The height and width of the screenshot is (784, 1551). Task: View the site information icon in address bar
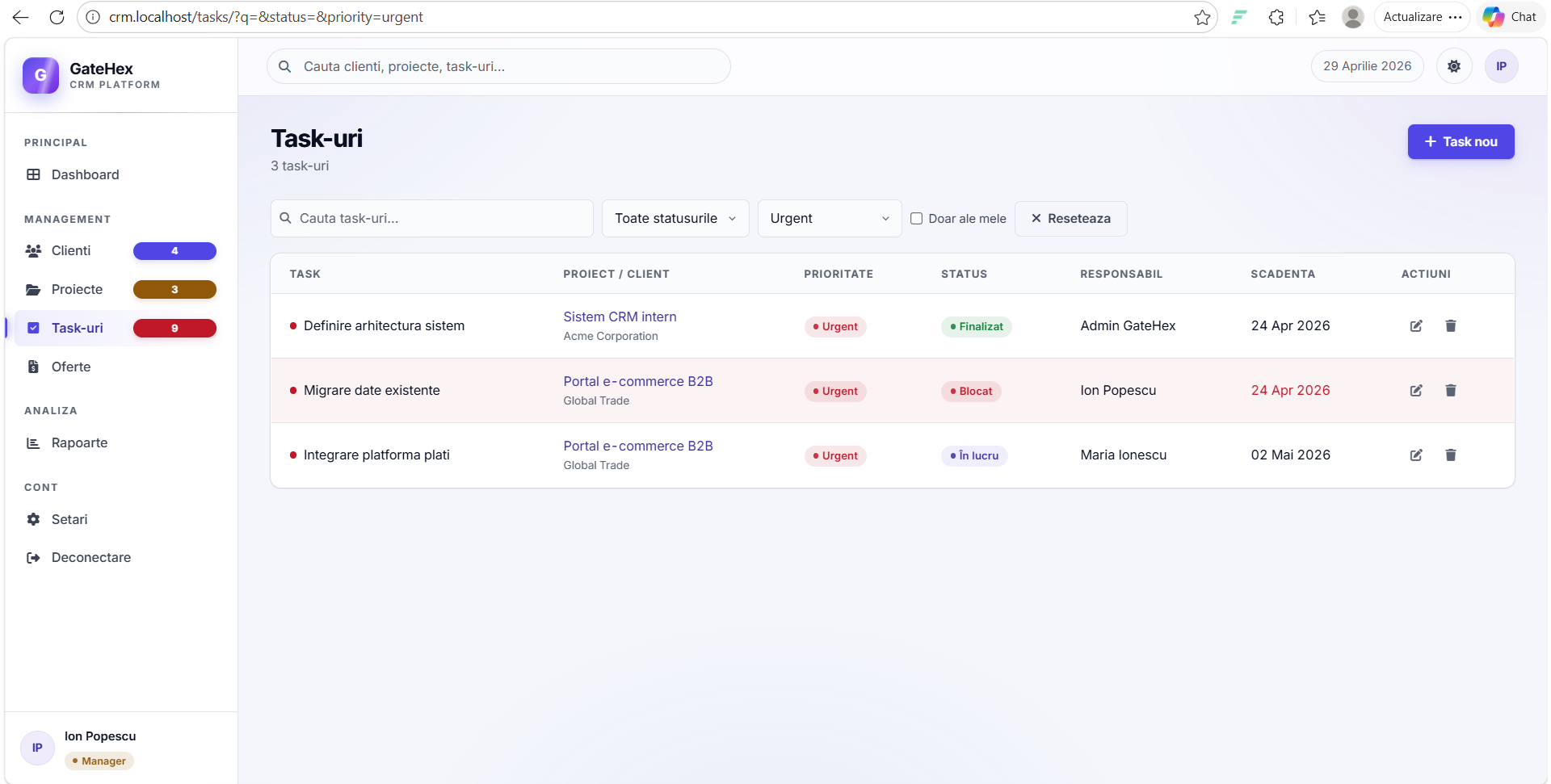click(93, 17)
